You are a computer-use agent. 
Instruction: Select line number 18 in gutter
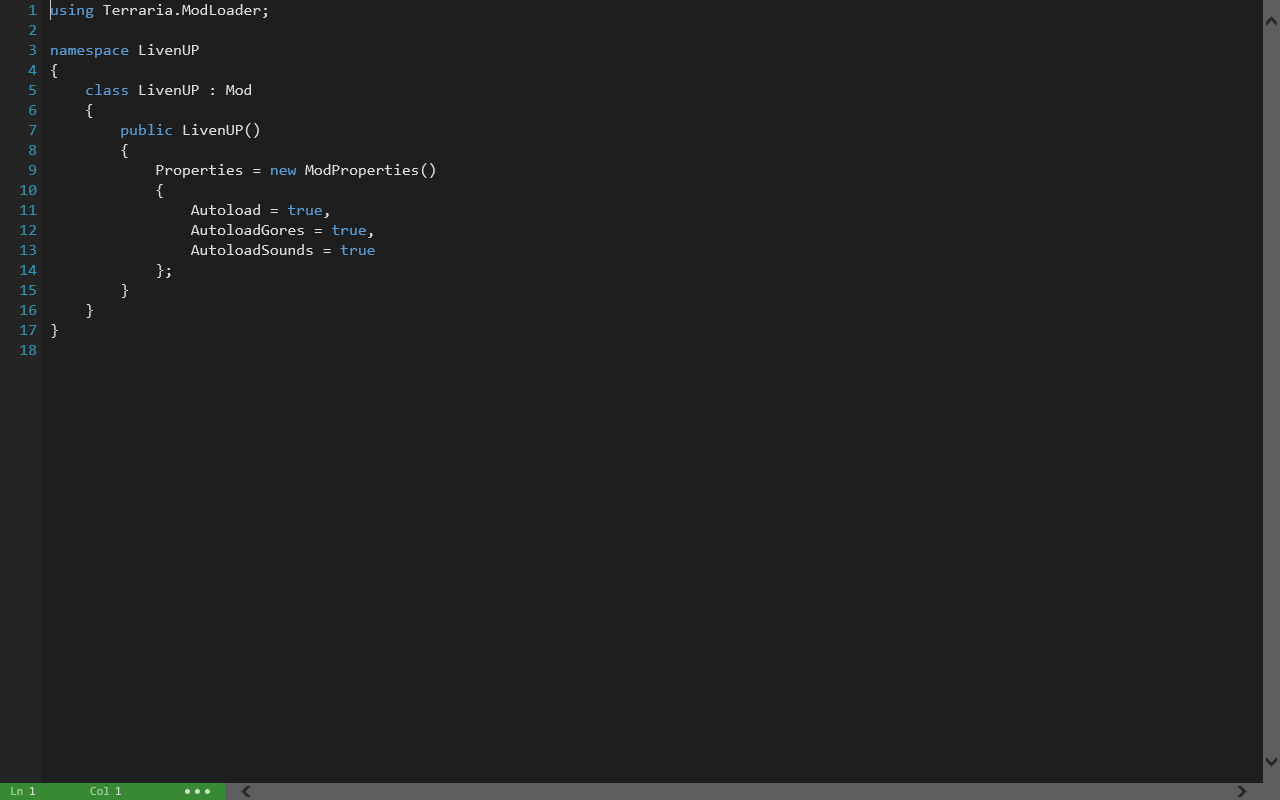point(28,350)
